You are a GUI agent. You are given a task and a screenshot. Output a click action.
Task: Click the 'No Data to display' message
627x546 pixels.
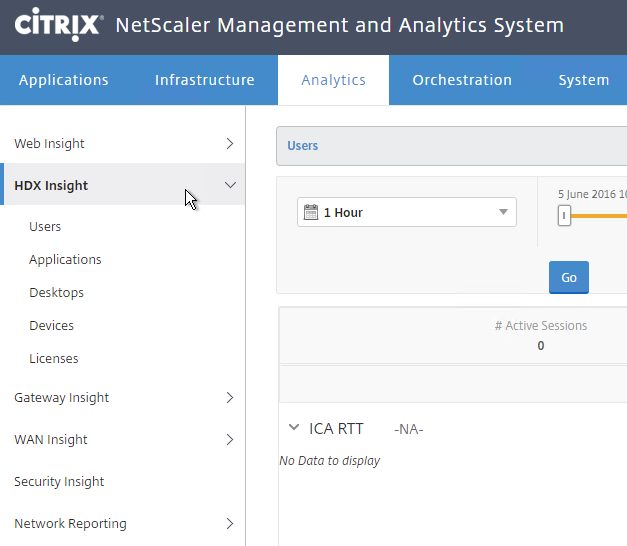click(329, 461)
